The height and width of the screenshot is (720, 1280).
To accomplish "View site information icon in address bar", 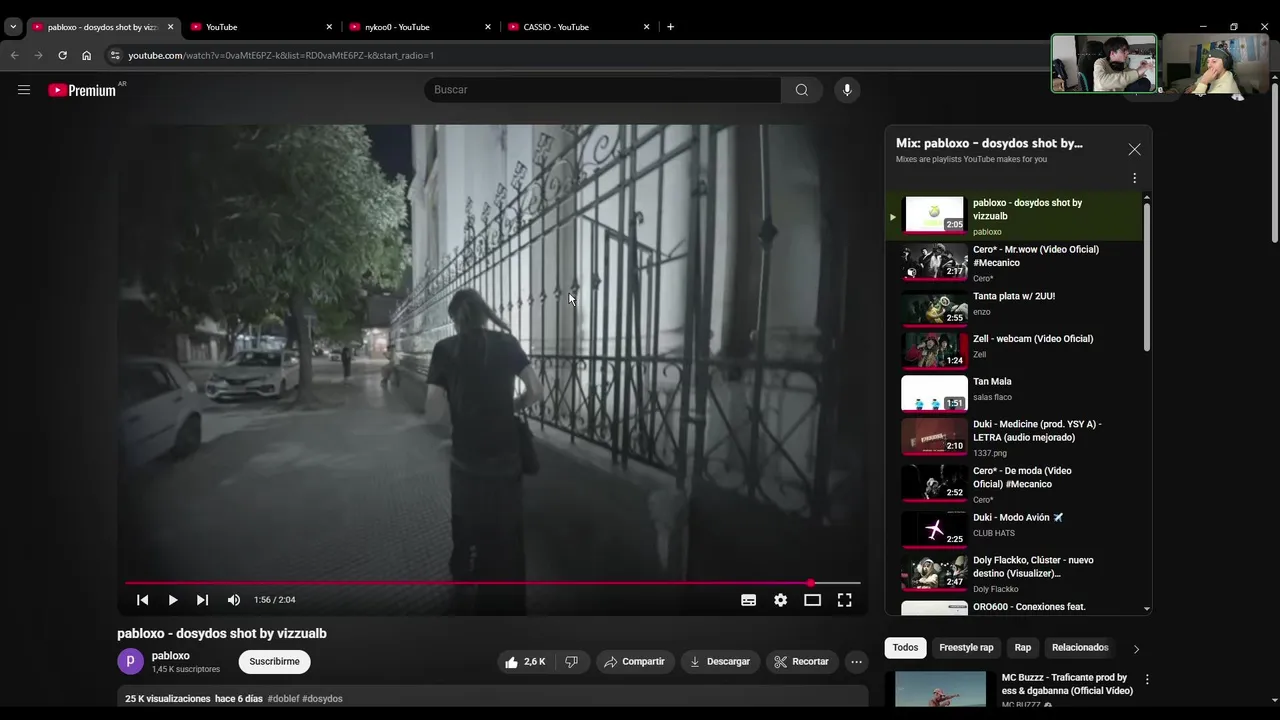I will pyautogui.click(x=115, y=55).
